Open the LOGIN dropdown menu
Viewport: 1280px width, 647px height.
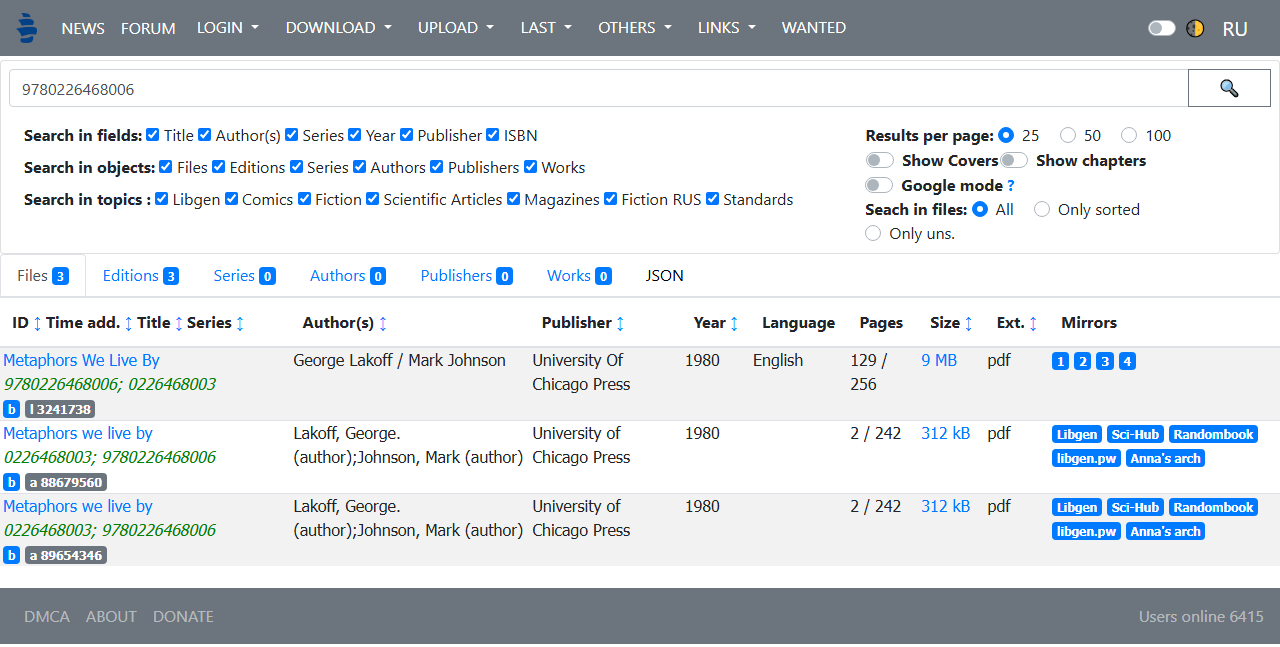click(x=228, y=28)
